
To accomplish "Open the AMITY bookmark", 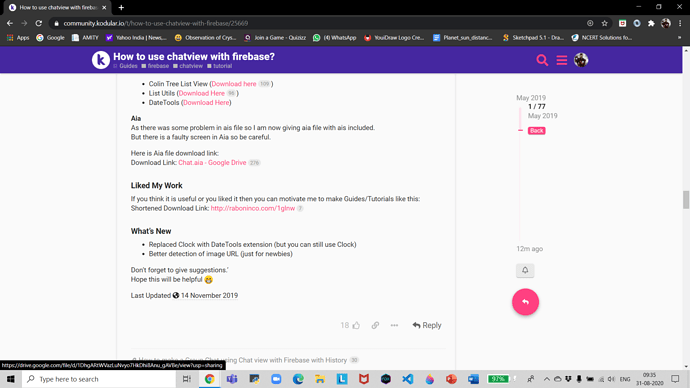I will coord(85,38).
